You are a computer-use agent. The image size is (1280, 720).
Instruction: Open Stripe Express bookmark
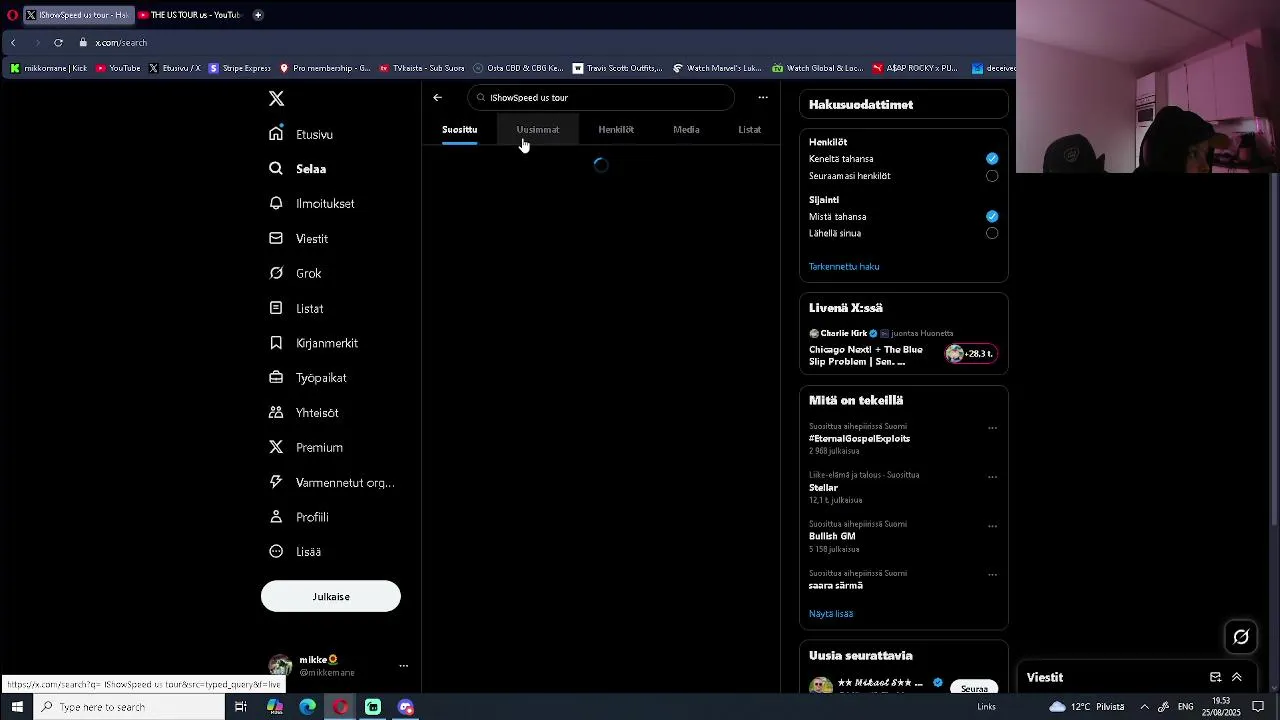[239, 68]
